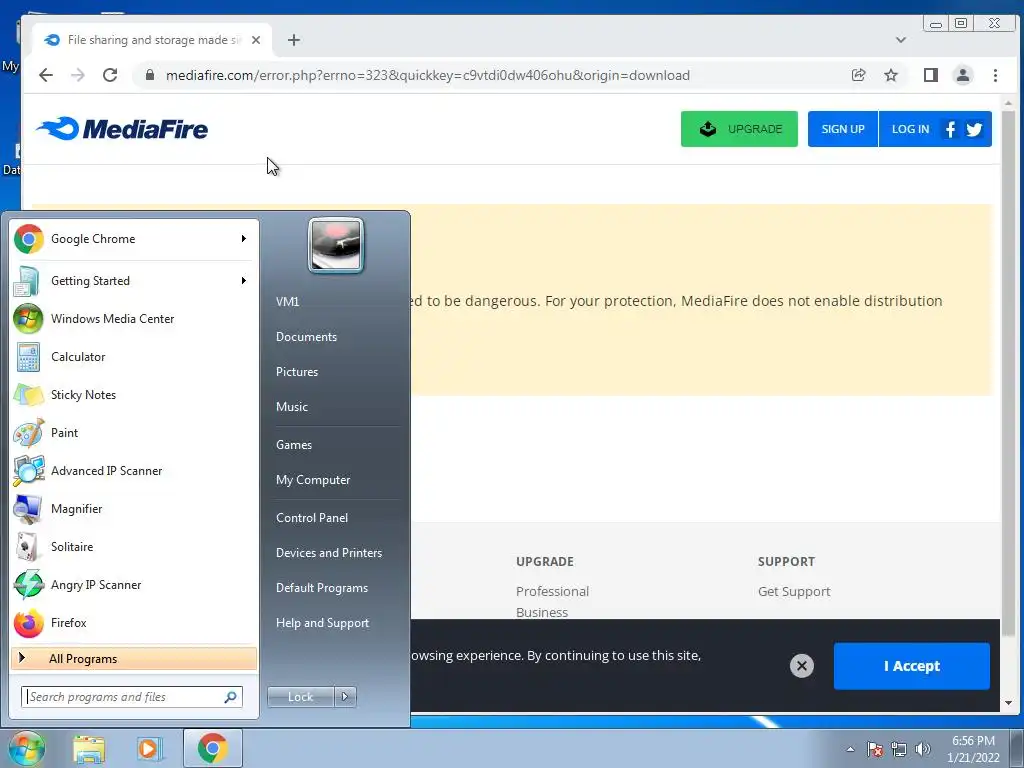Open Default Programs
1024x768 pixels.
pos(322,588)
